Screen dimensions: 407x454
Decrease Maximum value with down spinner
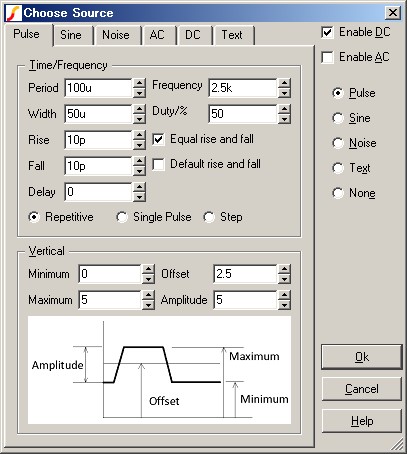(148, 305)
